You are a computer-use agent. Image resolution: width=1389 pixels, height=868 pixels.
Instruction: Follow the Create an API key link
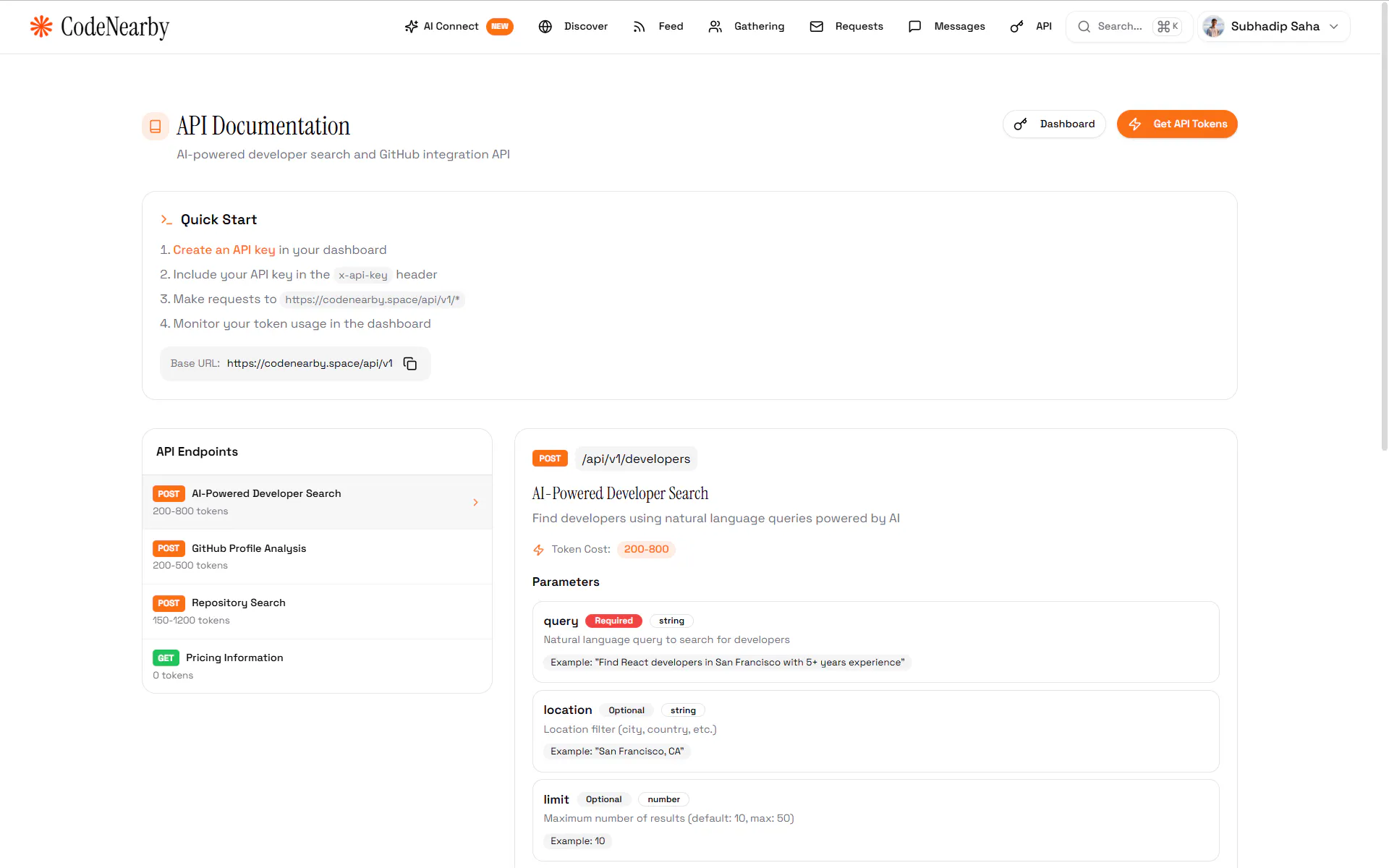224,250
